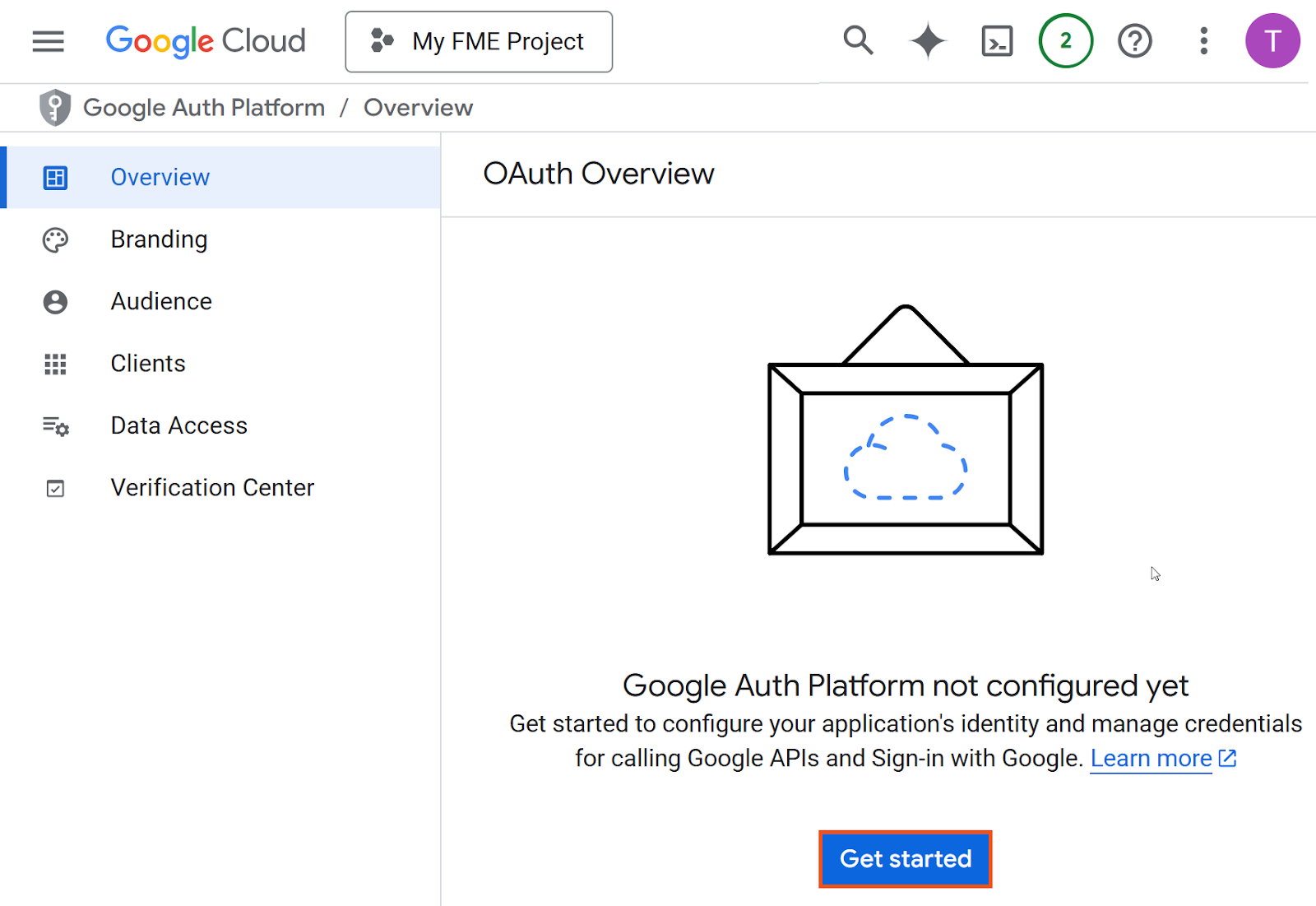Click the Branding palette icon
1316x906 pixels.
[x=55, y=240]
